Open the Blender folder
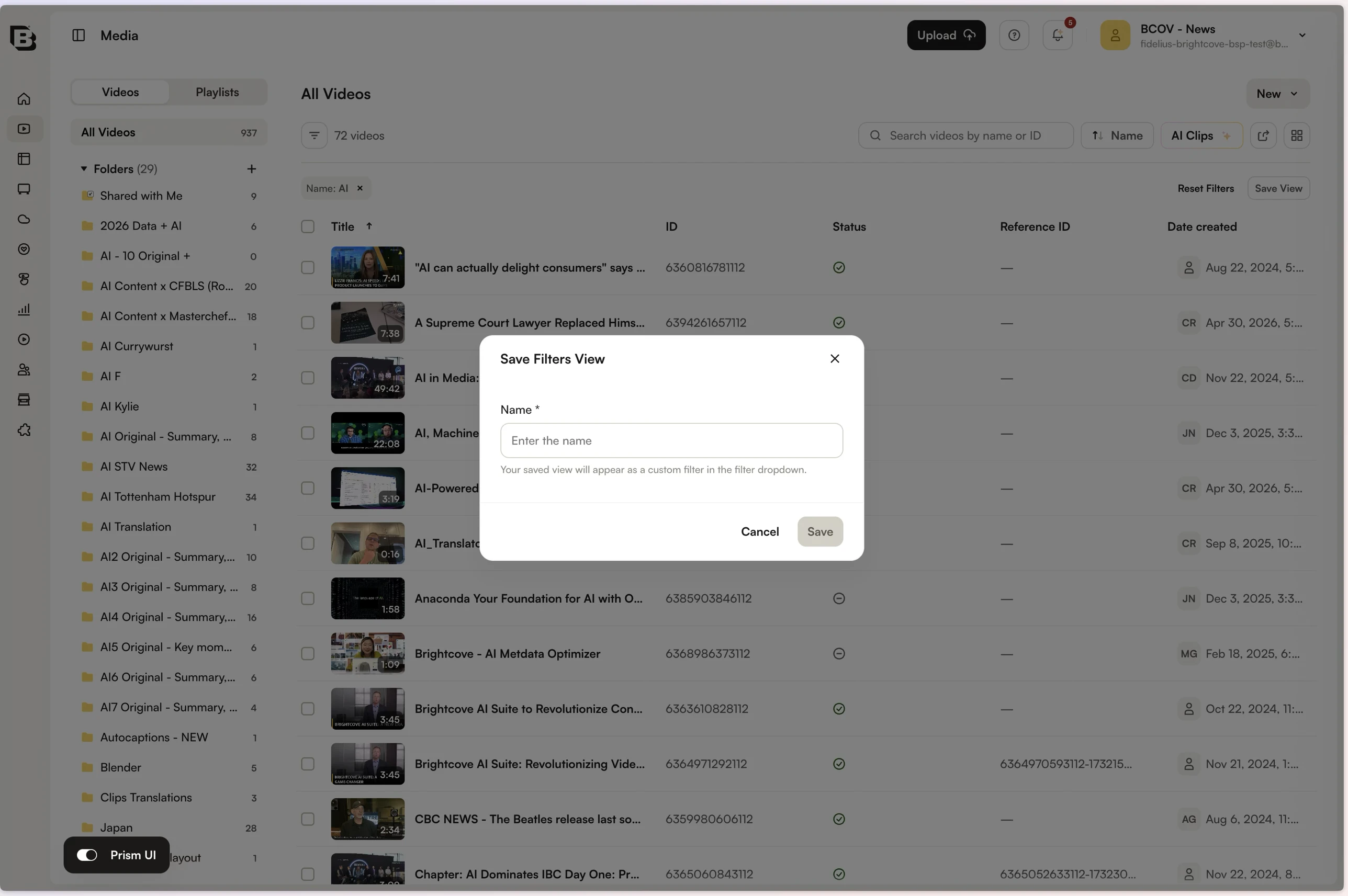This screenshot has width=1348, height=896. (x=168, y=767)
